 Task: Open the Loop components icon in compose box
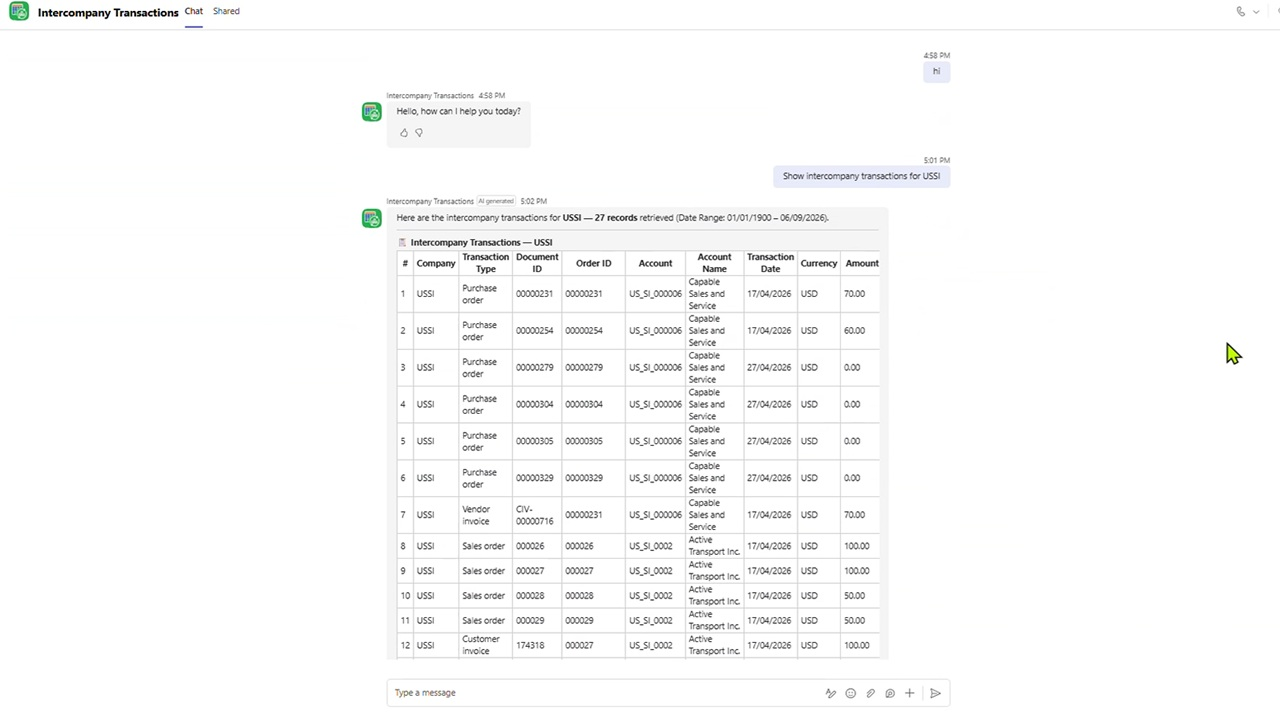pyautogui.click(x=890, y=693)
